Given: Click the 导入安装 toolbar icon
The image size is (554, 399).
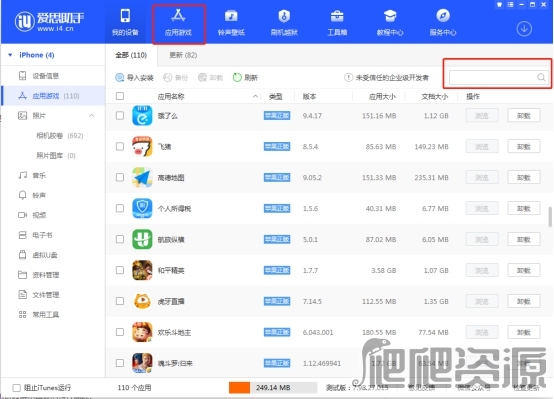Looking at the screenshot, I should (120, 77).
